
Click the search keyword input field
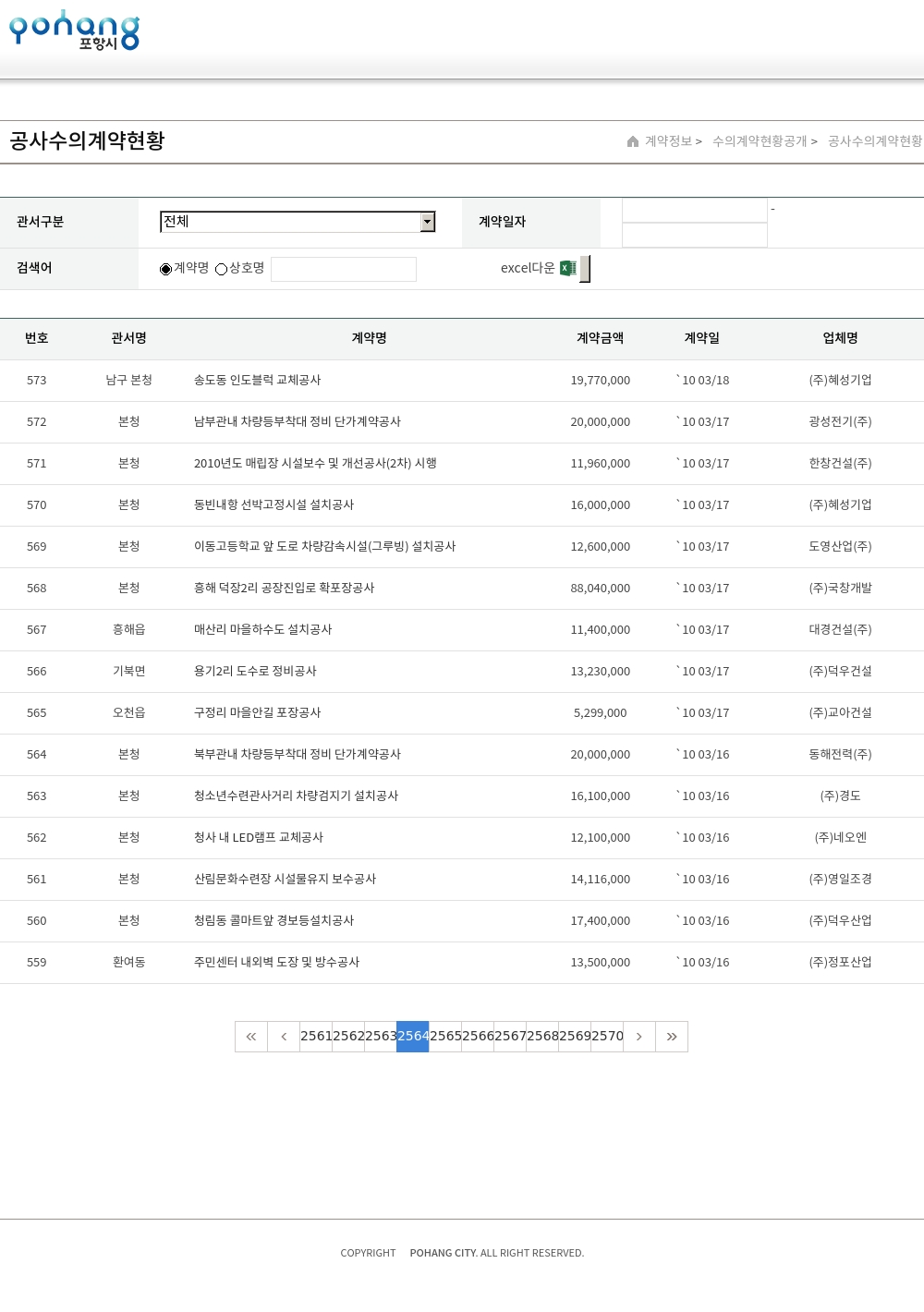pyautogui.click(x=344, y=269)
